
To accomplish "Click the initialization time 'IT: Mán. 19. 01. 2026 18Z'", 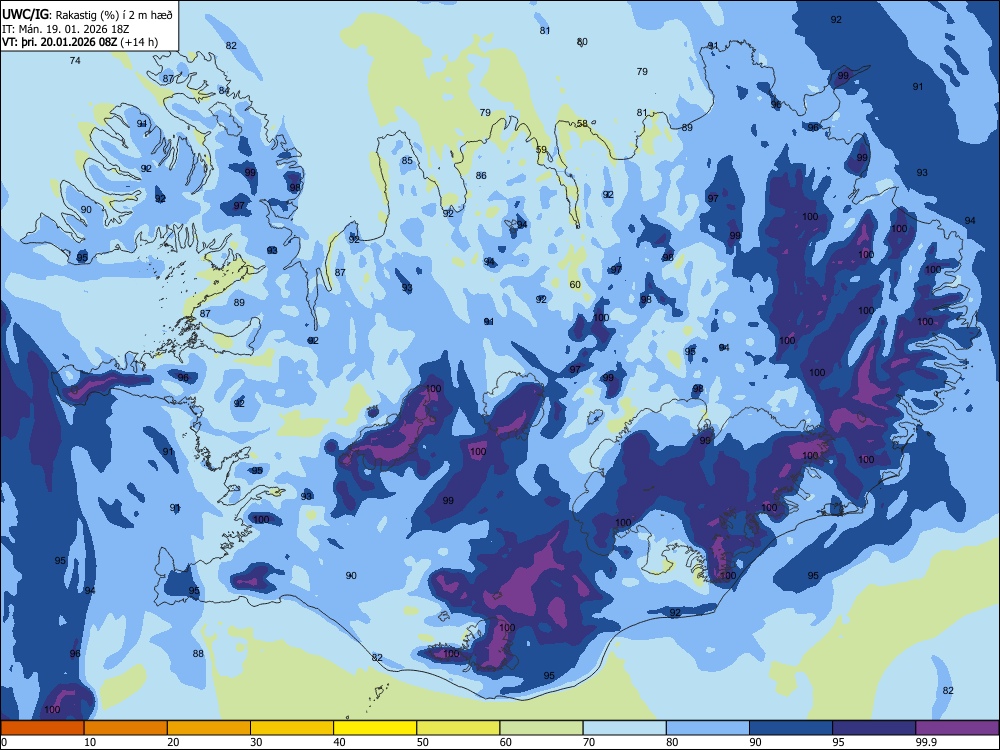I will point(66,29).
